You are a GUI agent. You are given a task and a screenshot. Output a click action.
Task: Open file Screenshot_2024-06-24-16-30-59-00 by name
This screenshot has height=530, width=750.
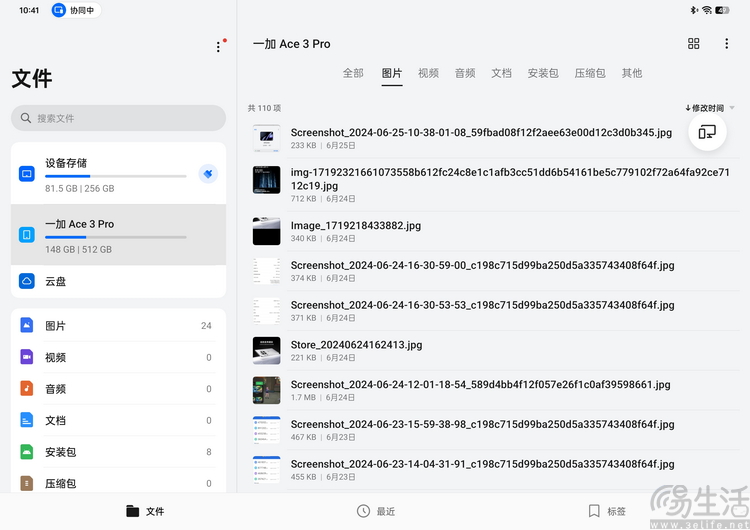coord(483,265)
